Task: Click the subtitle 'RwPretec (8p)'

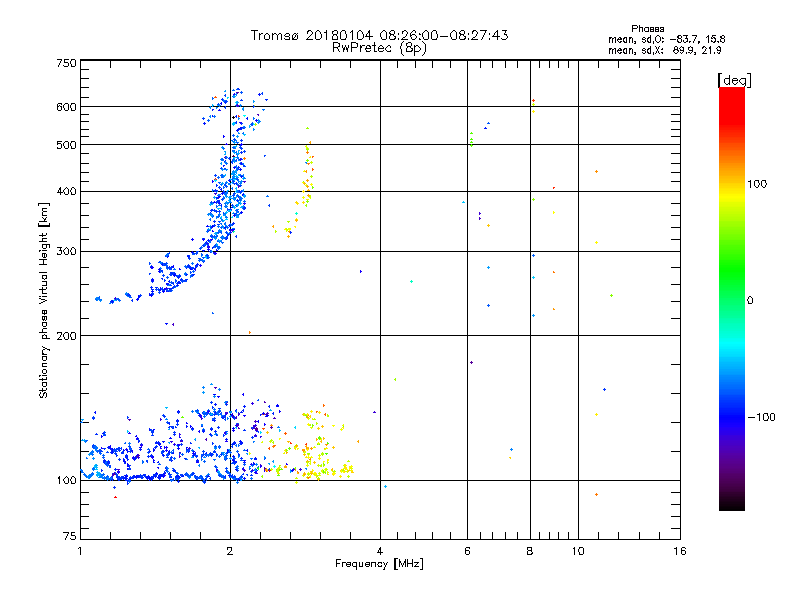Action: (x=379, y=48)
